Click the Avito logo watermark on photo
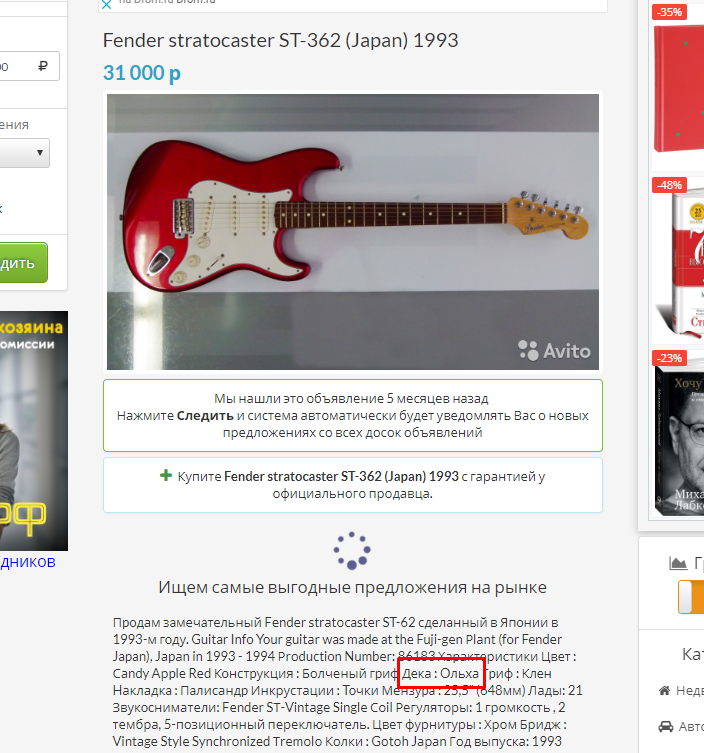 (x=555, y=351)
